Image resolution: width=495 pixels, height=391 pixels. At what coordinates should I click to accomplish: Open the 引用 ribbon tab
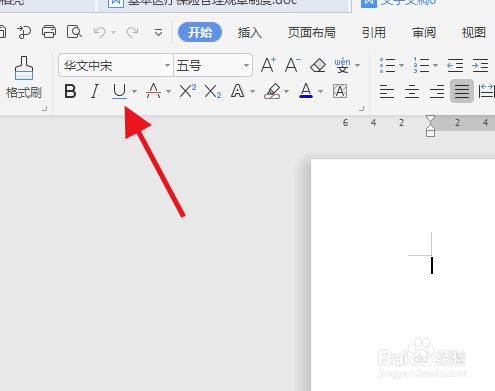click(x=374, y=32)
